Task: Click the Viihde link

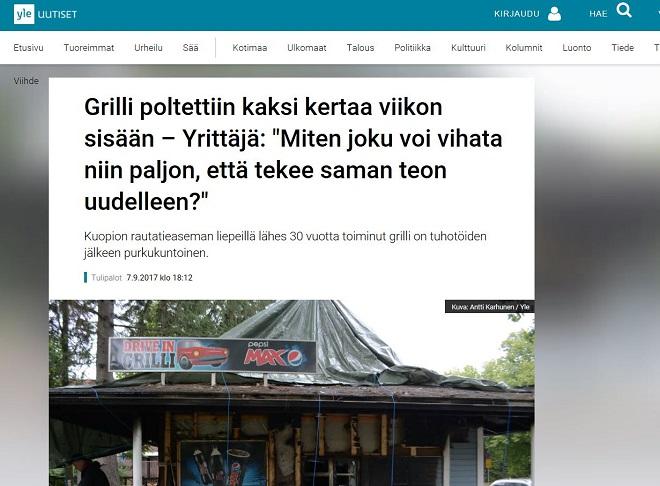Action: (x=26, y=81)
